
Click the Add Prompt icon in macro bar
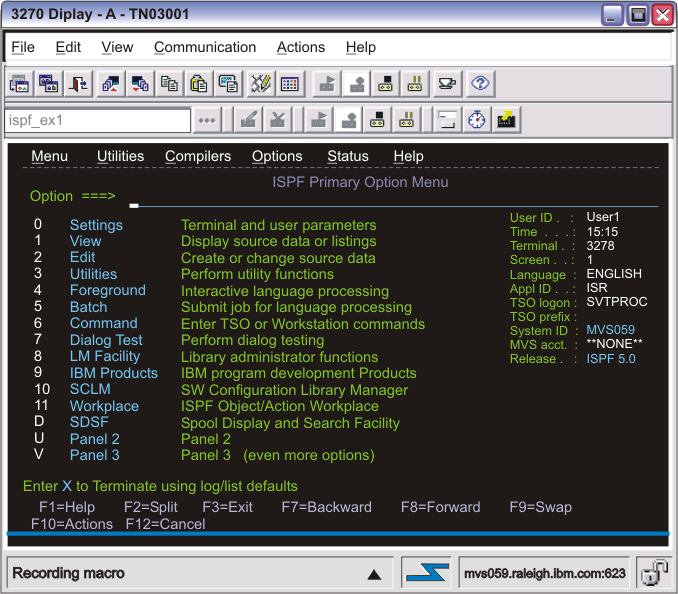pyautogui.click(x=447, y=120)
